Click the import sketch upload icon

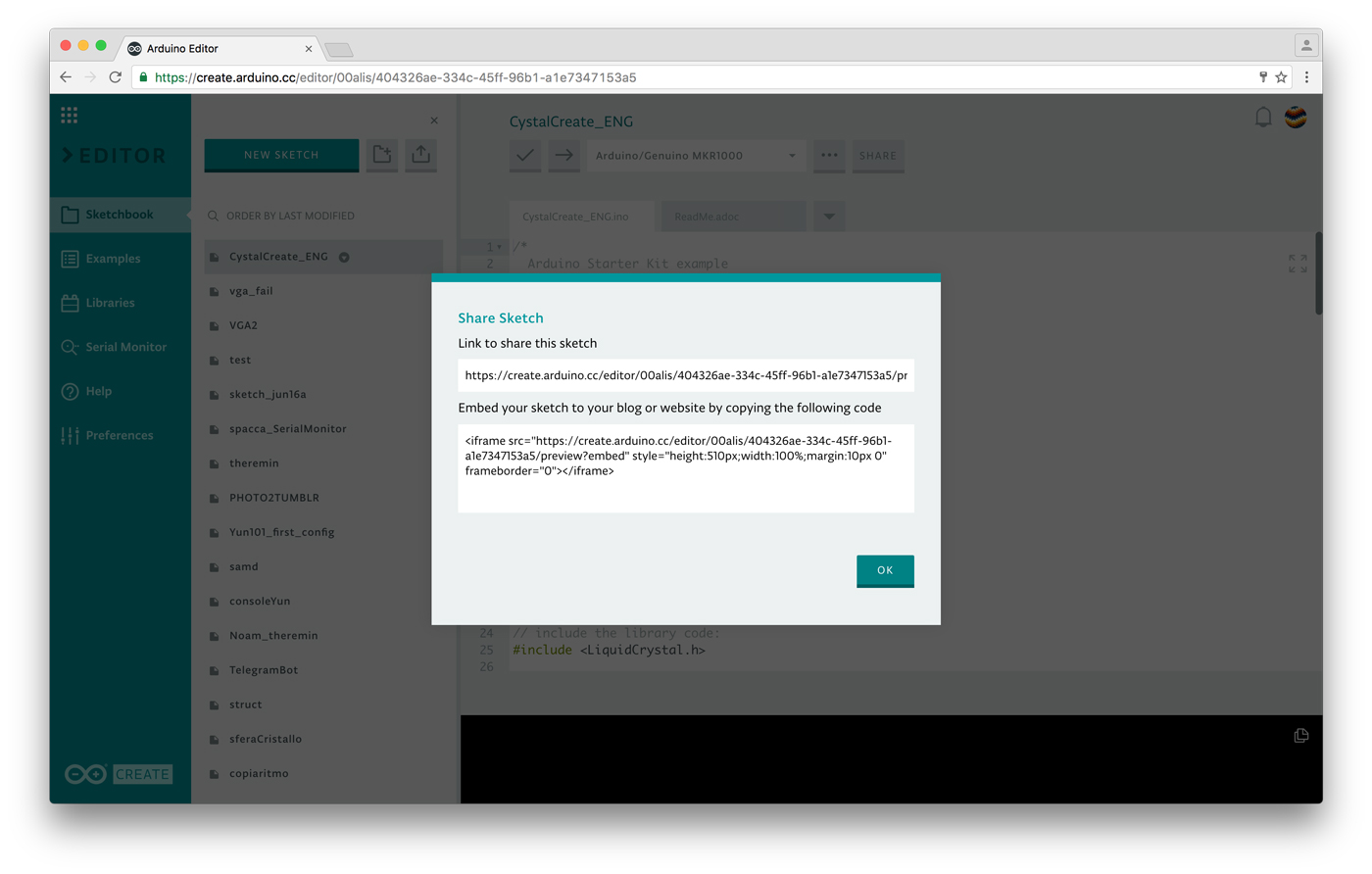[421, 155]
